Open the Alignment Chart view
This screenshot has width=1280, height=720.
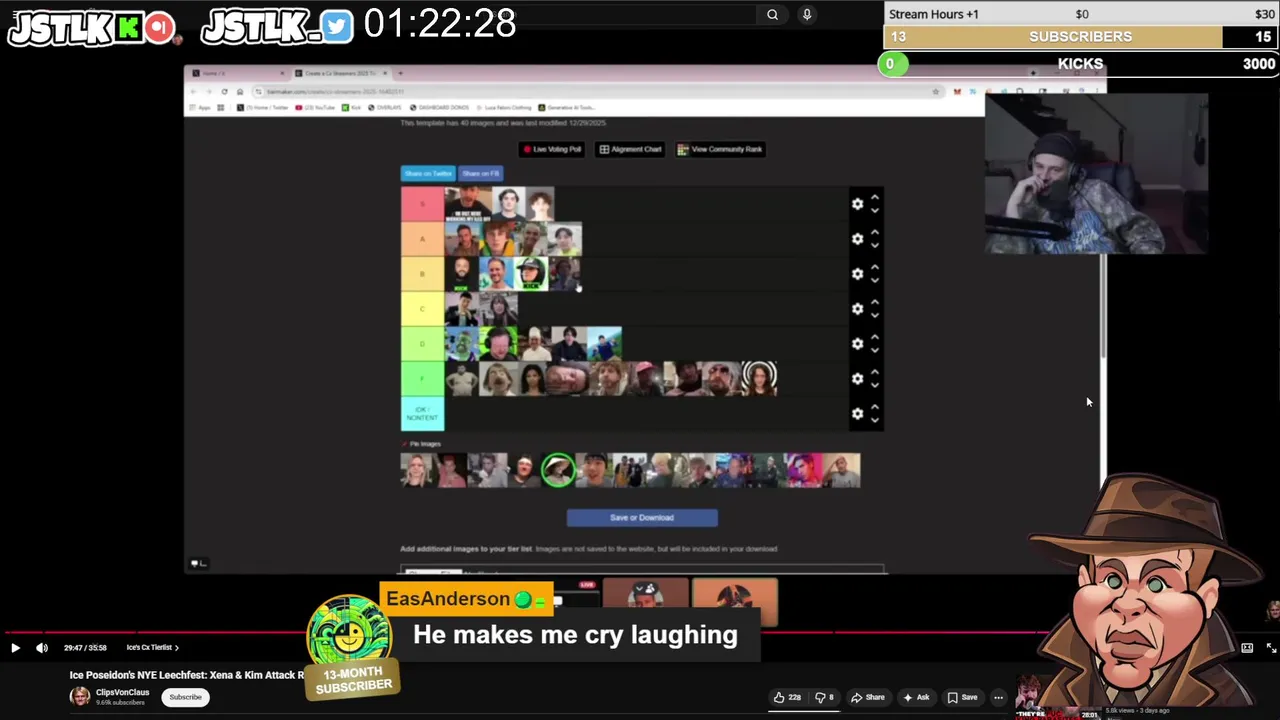click(x=630, y=149)
